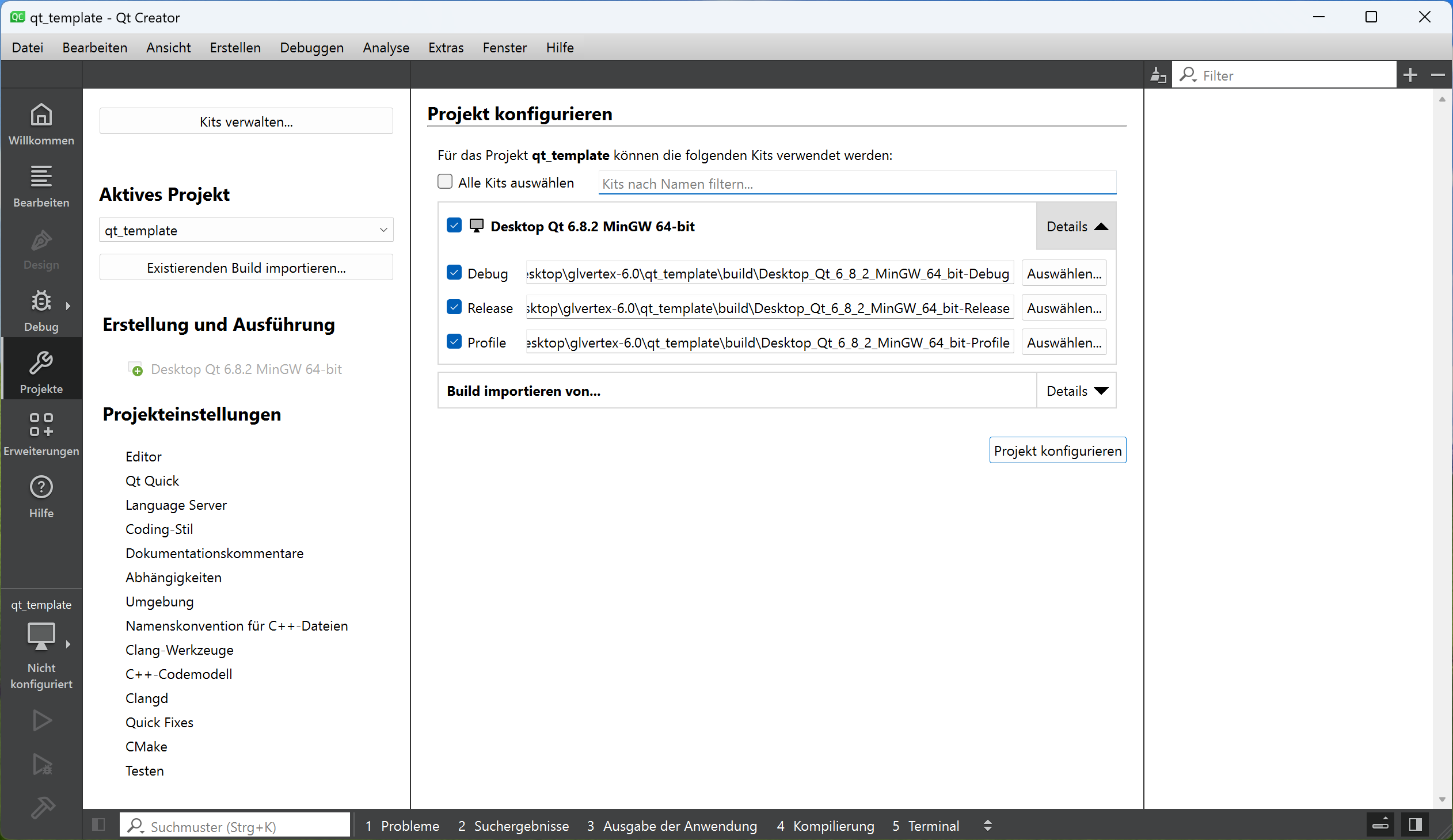Expand Debug mode submenu arrow
1453x840 pixels.
[x=68, y=306]
